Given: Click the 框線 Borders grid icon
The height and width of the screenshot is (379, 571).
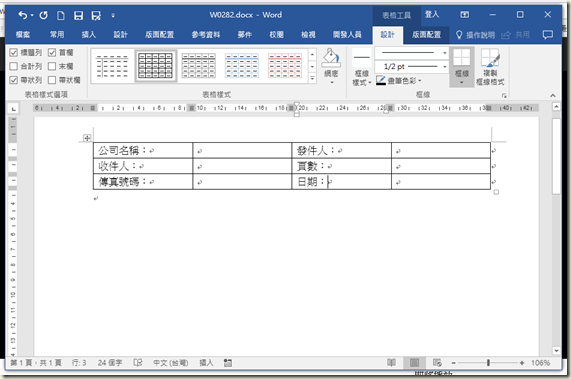Looking at the screenshot, I should 461,58.
